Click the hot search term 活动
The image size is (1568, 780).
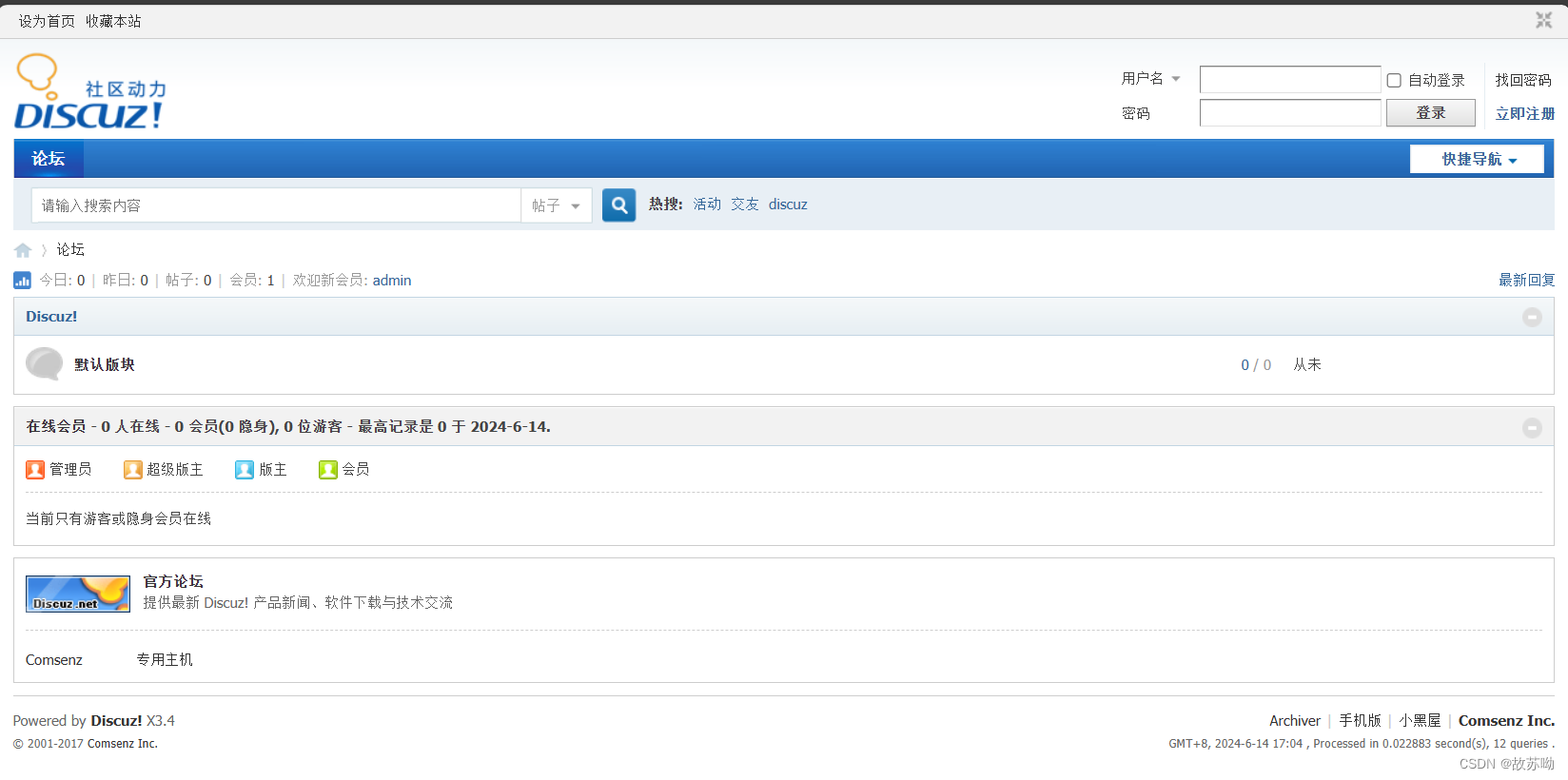click(x=707, y=205)
